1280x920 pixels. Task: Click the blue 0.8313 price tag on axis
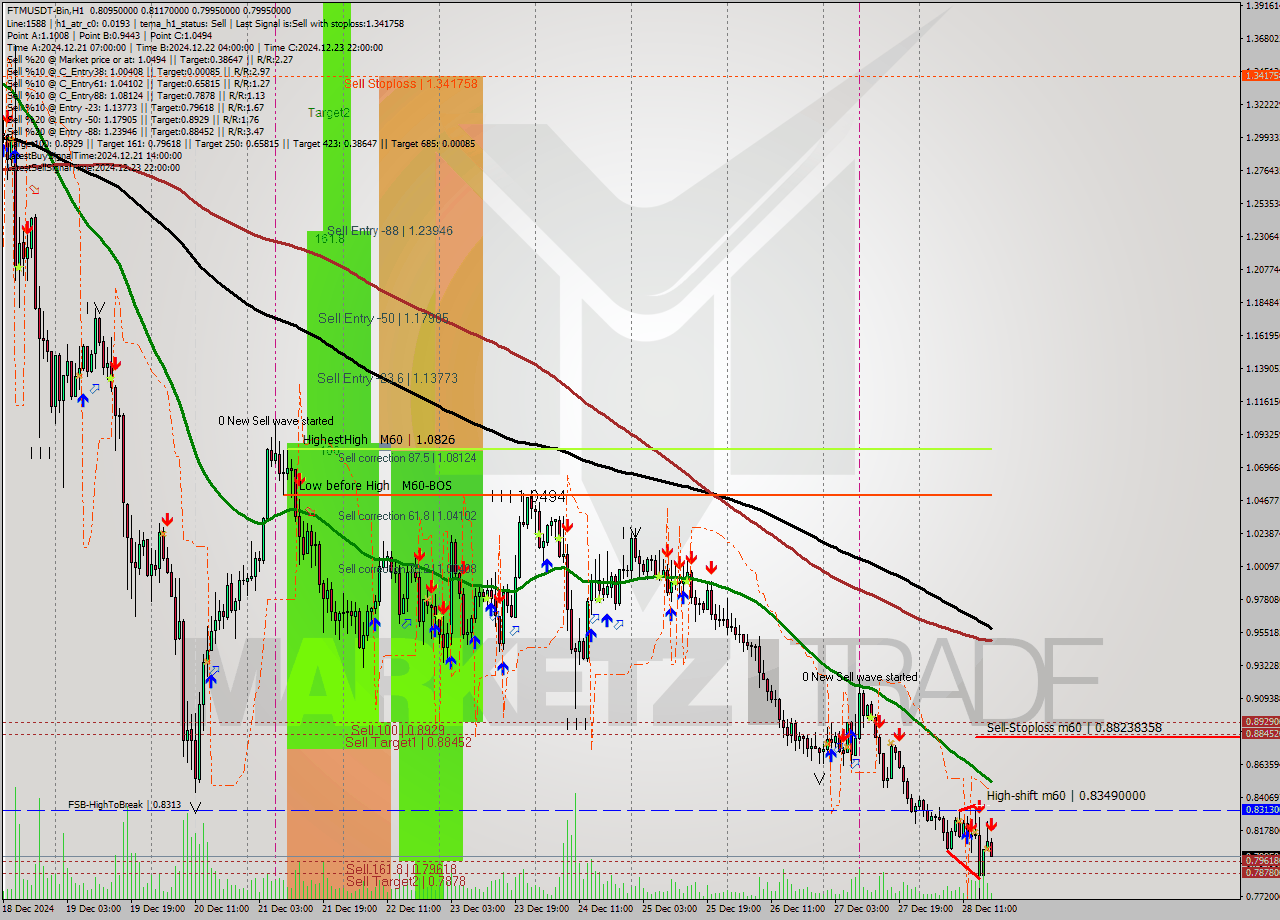[1260, 810]
